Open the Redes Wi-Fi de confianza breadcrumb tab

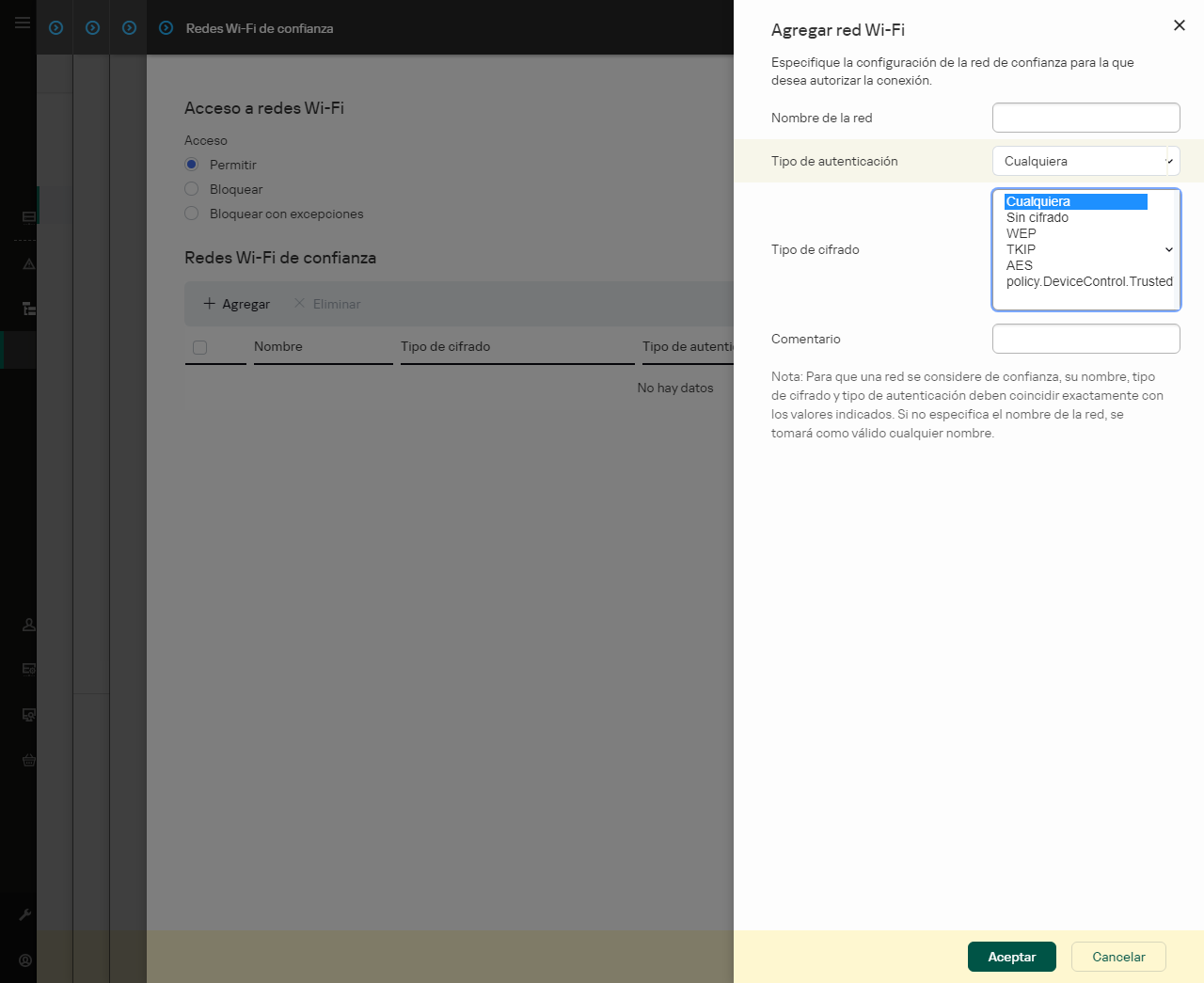[x=261, y=28]
